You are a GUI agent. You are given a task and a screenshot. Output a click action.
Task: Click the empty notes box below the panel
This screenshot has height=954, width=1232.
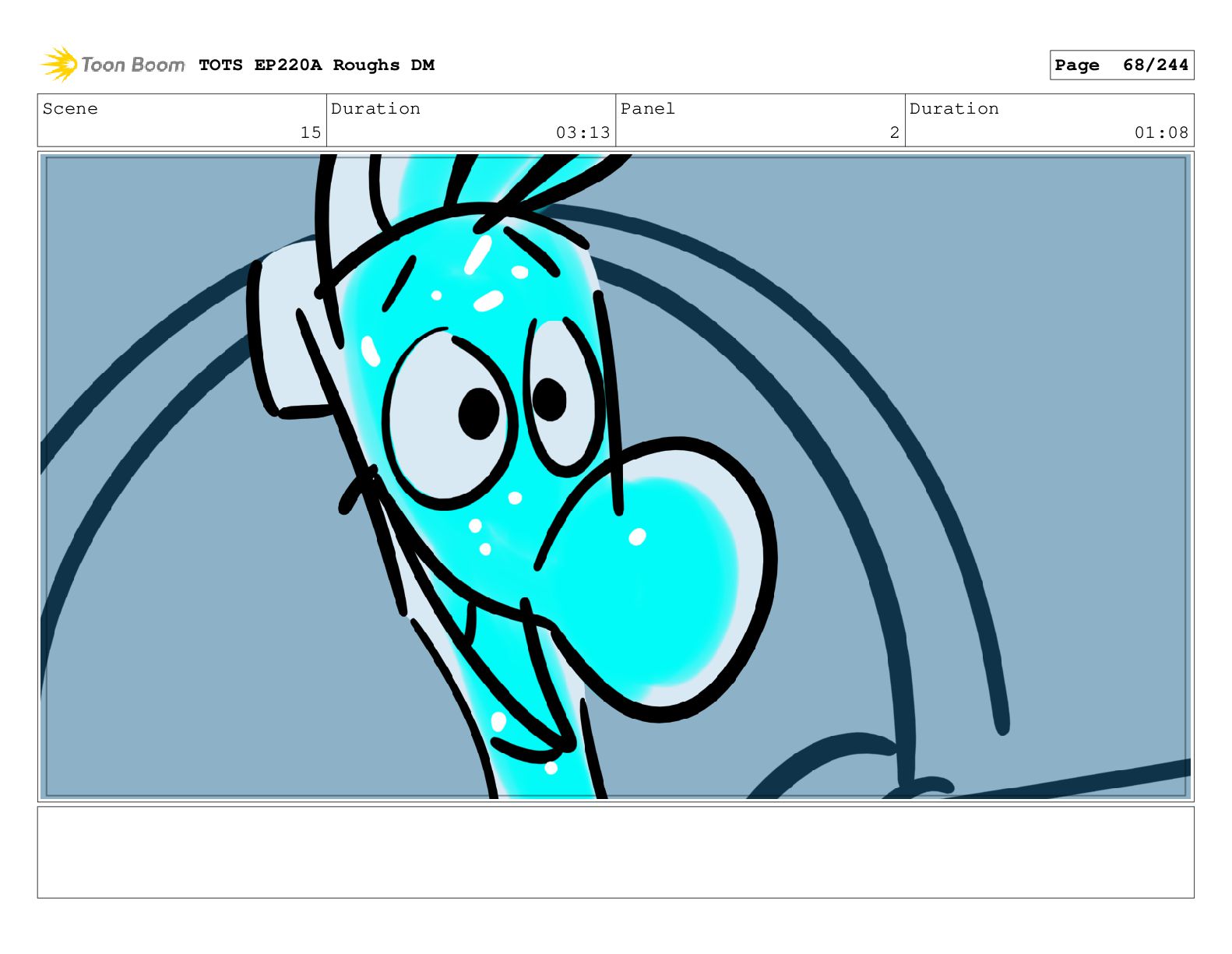point(615,853)
